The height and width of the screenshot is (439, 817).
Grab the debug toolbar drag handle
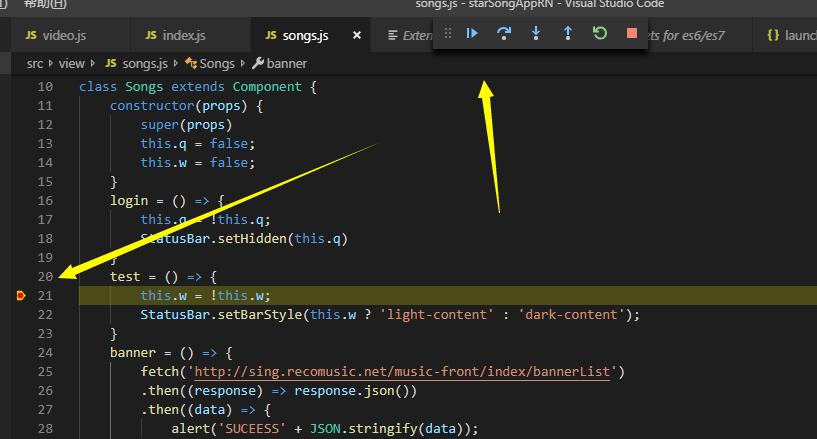(448, 34)
